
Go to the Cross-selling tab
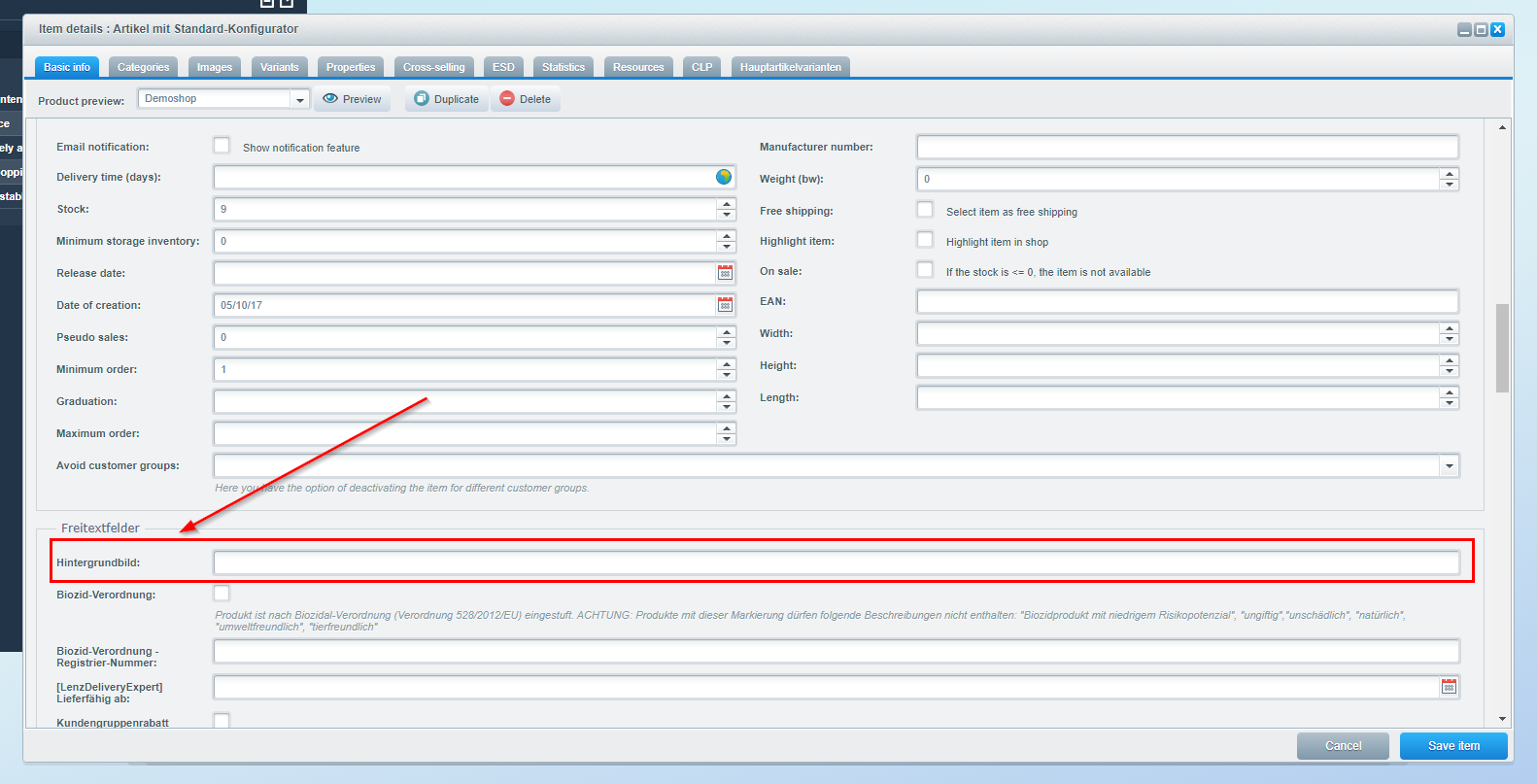[434, 67]
